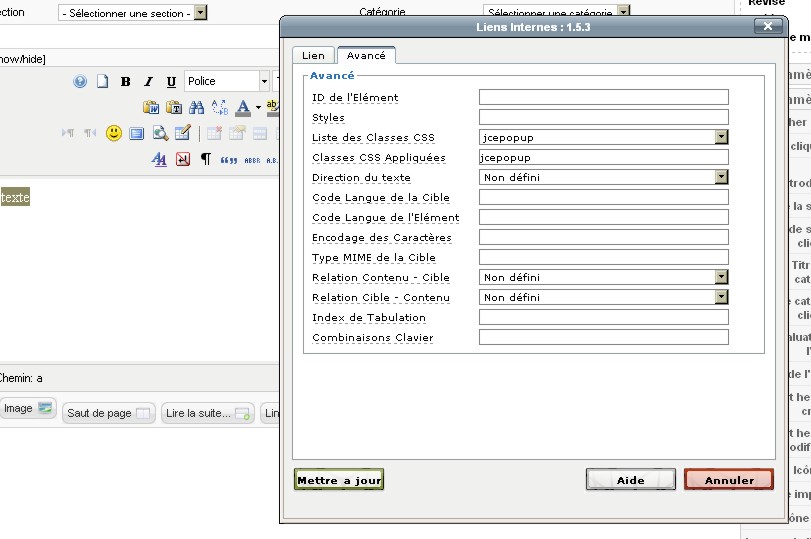The height and width of the screenshot is (539, 811).
Task: Click the Paste from Word icon
Action: pyautogui.click(x=151, y=107)
